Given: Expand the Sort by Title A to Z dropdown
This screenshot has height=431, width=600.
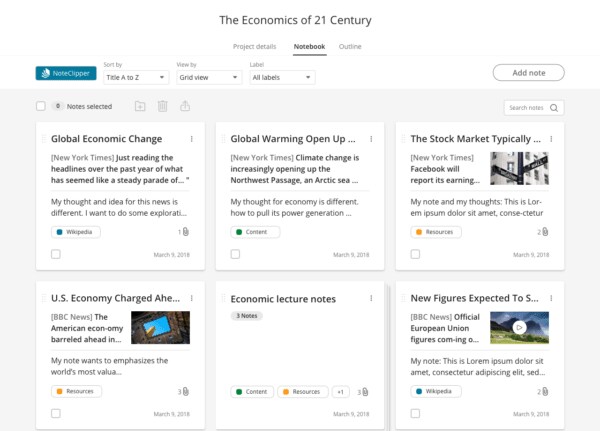Looking at the screenshot, I should tap(135, 77).
